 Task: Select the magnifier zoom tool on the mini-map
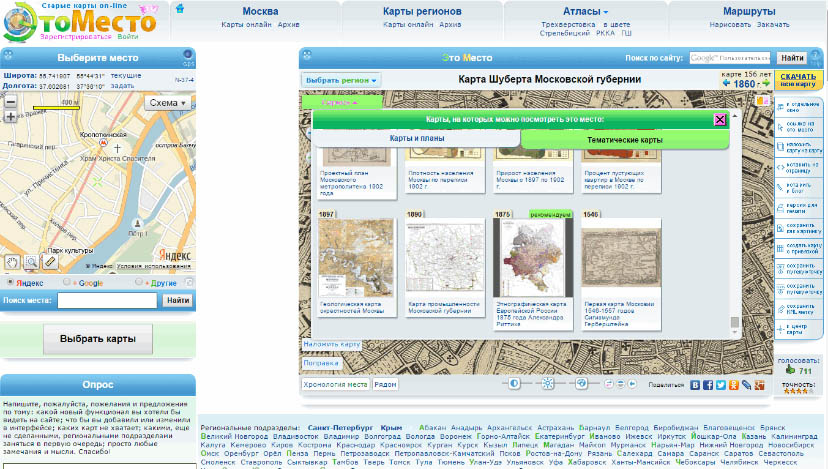click(31, 261)
